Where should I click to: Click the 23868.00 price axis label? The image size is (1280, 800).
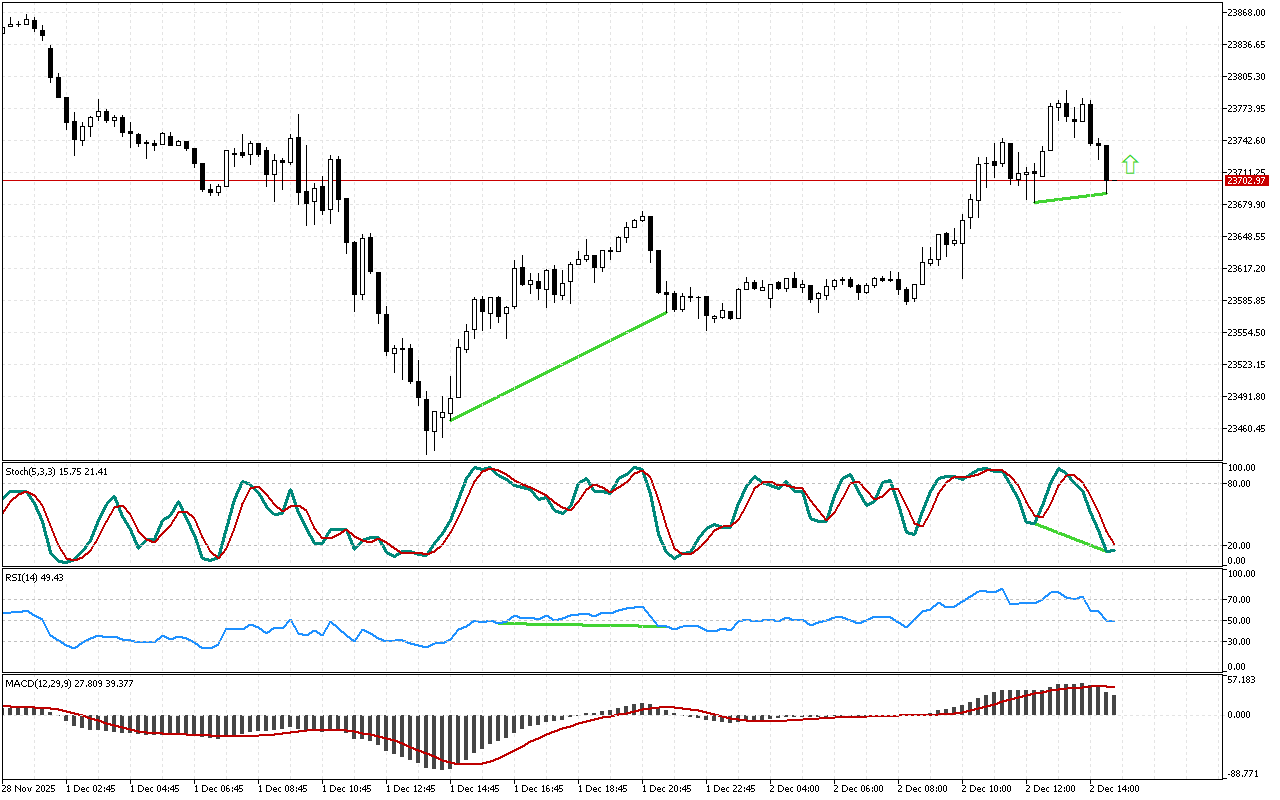(1246, 13)
